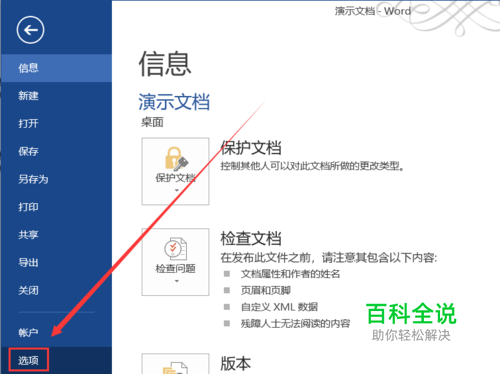Select 导出 menu item

(56, 263)
